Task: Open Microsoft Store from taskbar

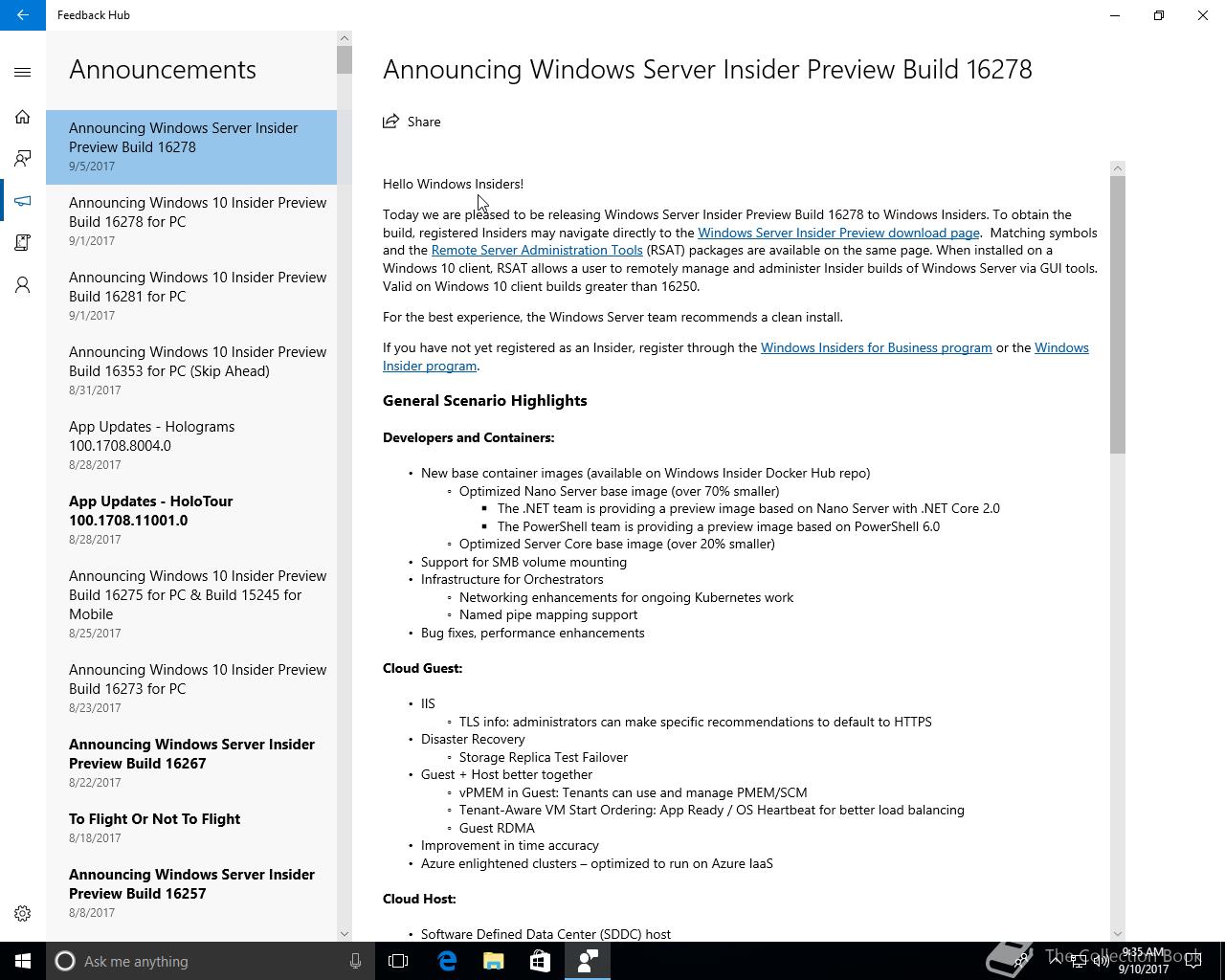Action: coord(540,961)
